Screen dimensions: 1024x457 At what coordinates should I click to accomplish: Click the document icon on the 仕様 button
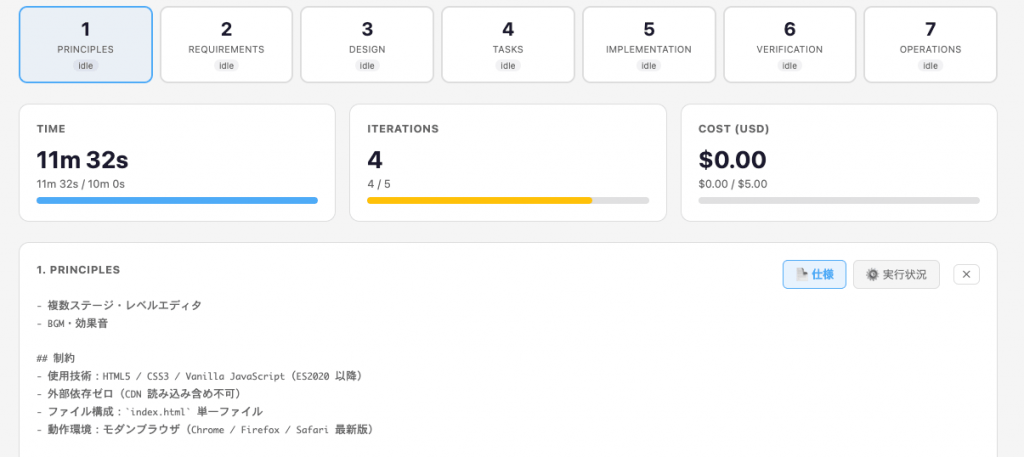801,274
